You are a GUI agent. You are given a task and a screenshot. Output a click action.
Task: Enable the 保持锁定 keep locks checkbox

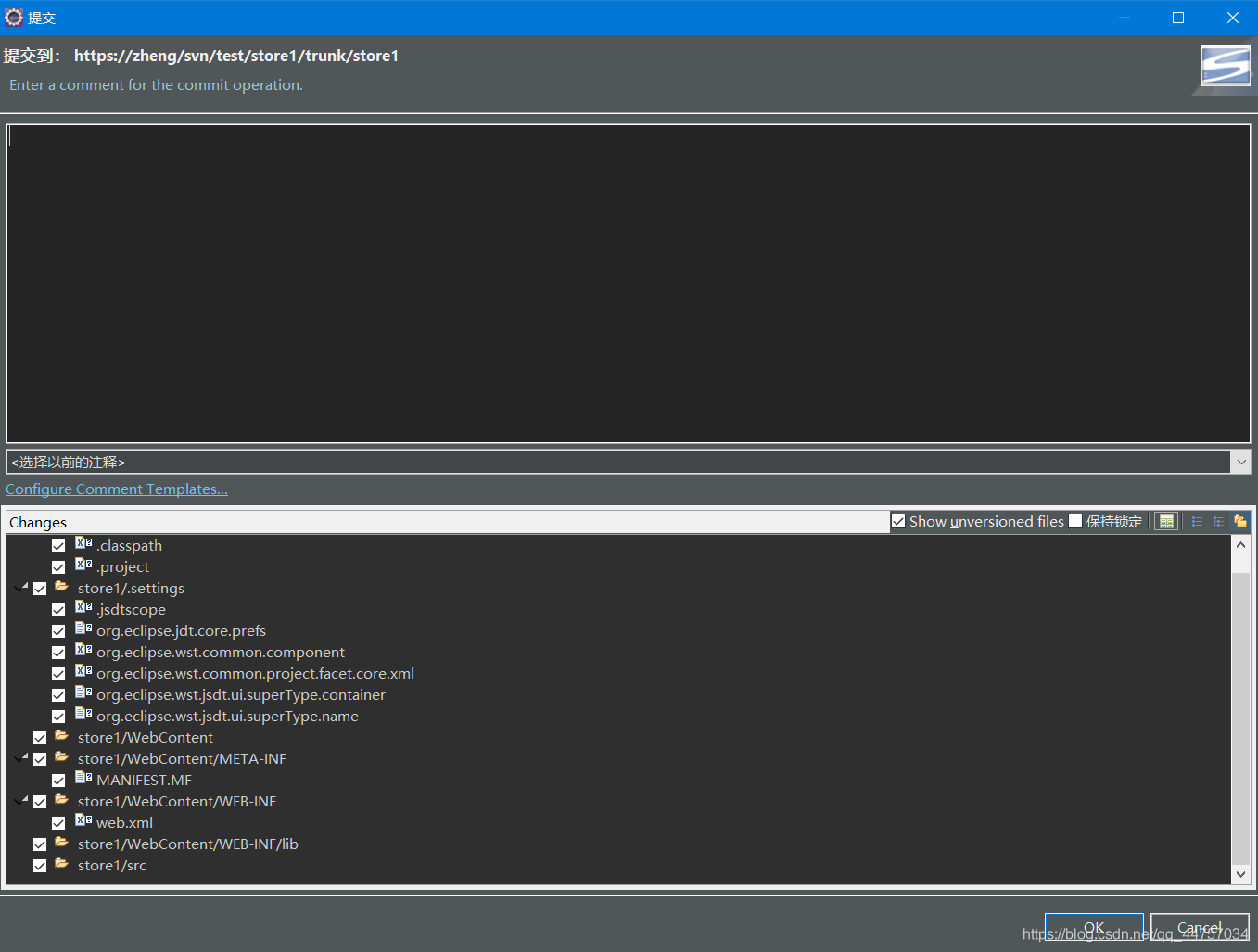(1075, 521)
